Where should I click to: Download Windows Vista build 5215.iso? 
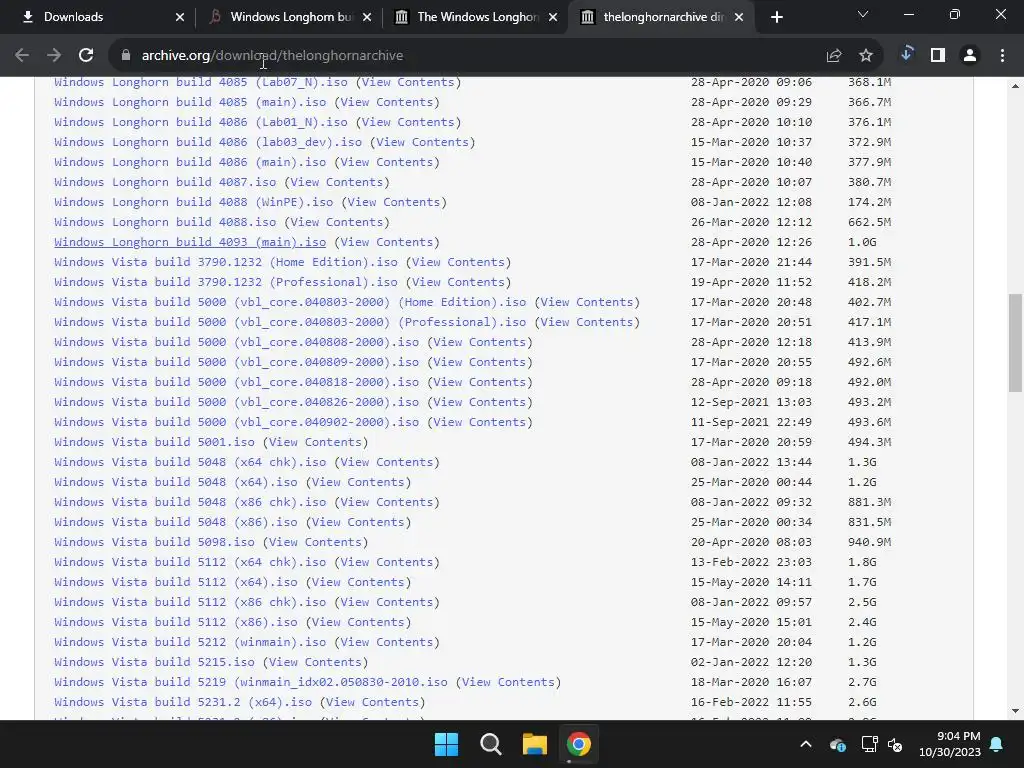[154, 662]
